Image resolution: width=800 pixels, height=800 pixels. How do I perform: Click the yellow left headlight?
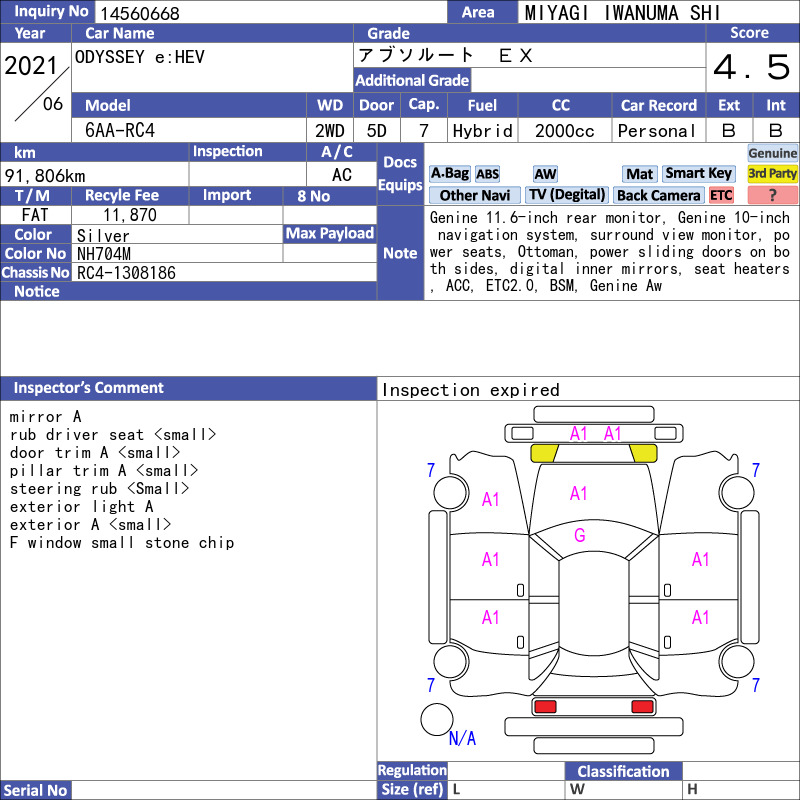point(544,453)
